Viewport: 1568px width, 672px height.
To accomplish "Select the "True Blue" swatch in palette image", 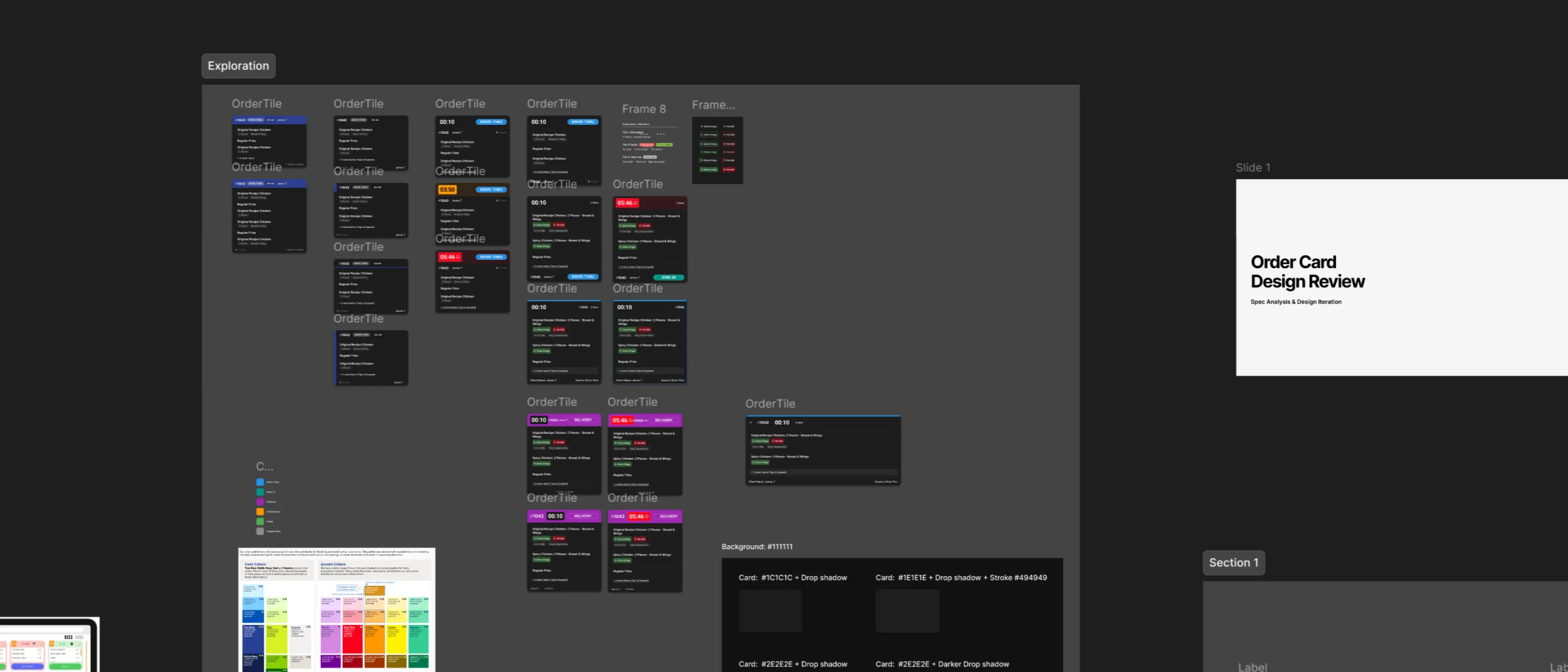I will [x=252, y=639].
